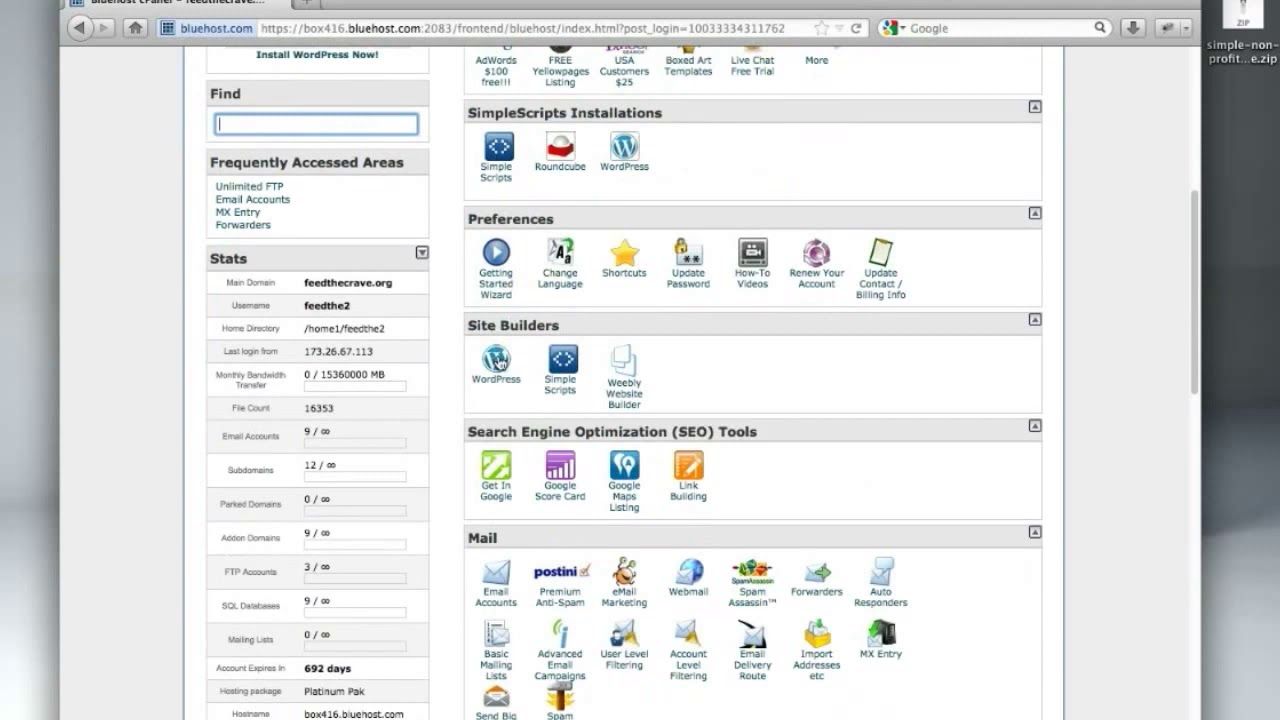1280x720 pixels.
Task: Open Update Password
Action: click(x=688, y=263)
